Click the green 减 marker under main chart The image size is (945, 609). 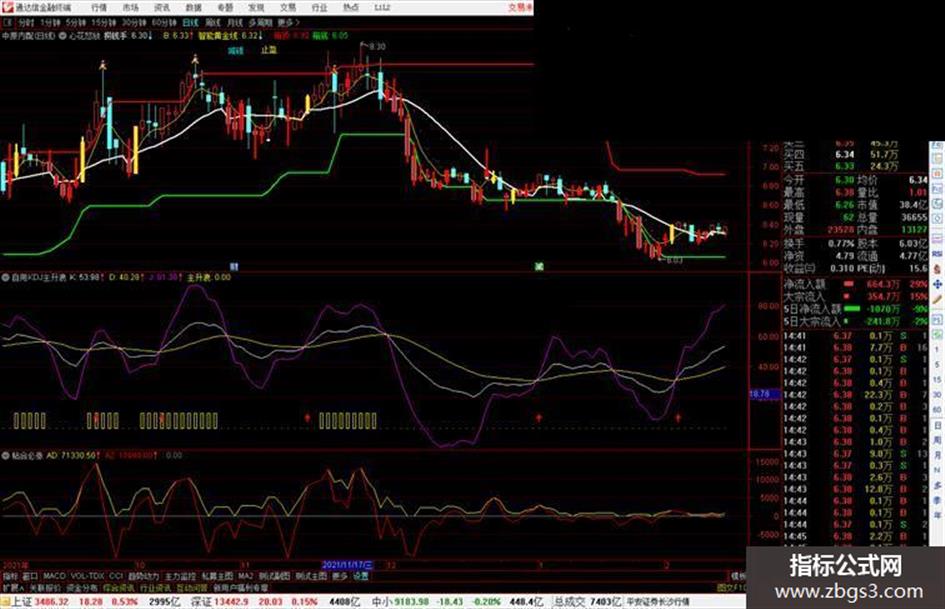tap(539, 266)
